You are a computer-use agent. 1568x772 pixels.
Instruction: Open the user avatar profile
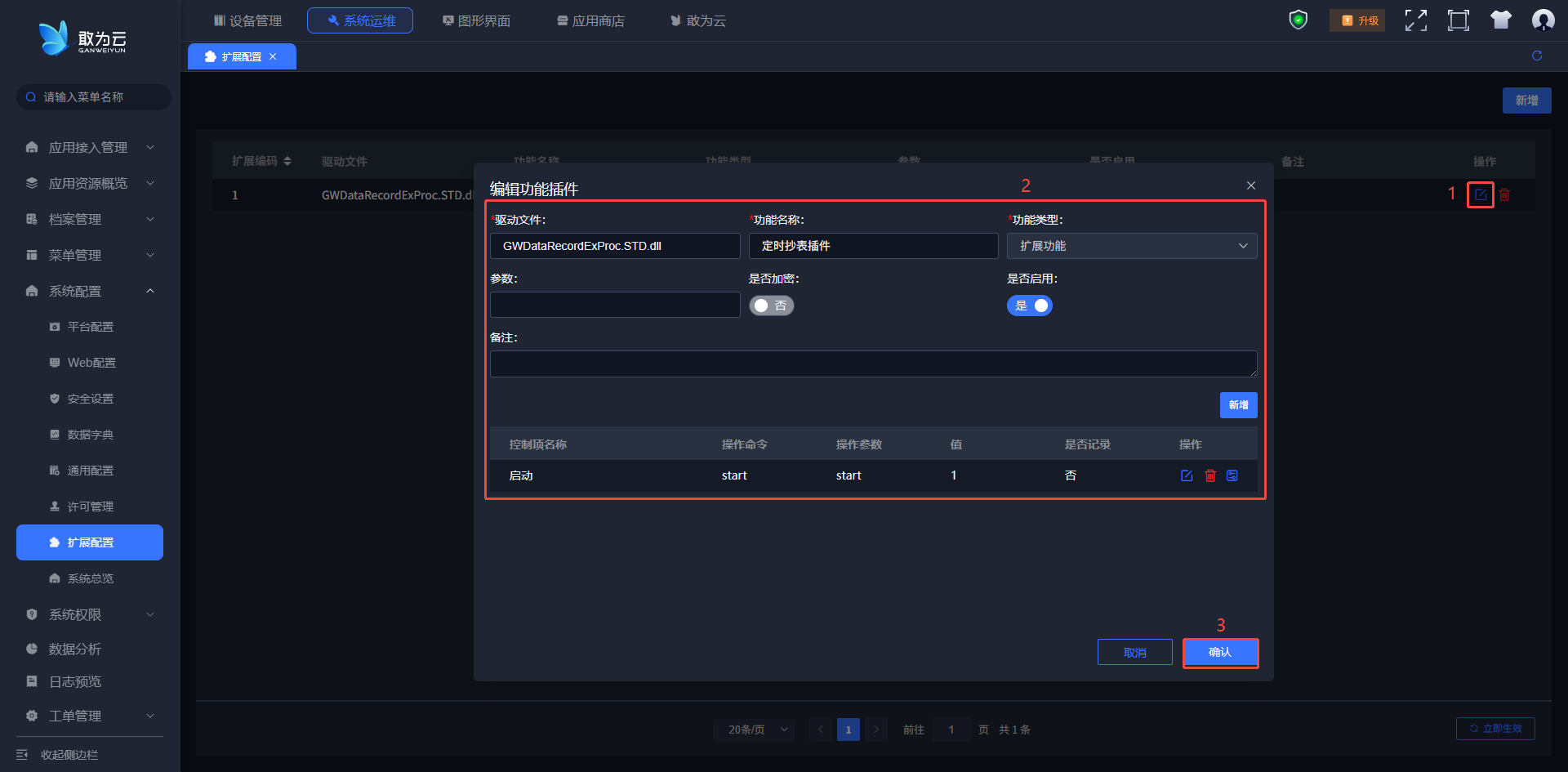(1543, 20)
